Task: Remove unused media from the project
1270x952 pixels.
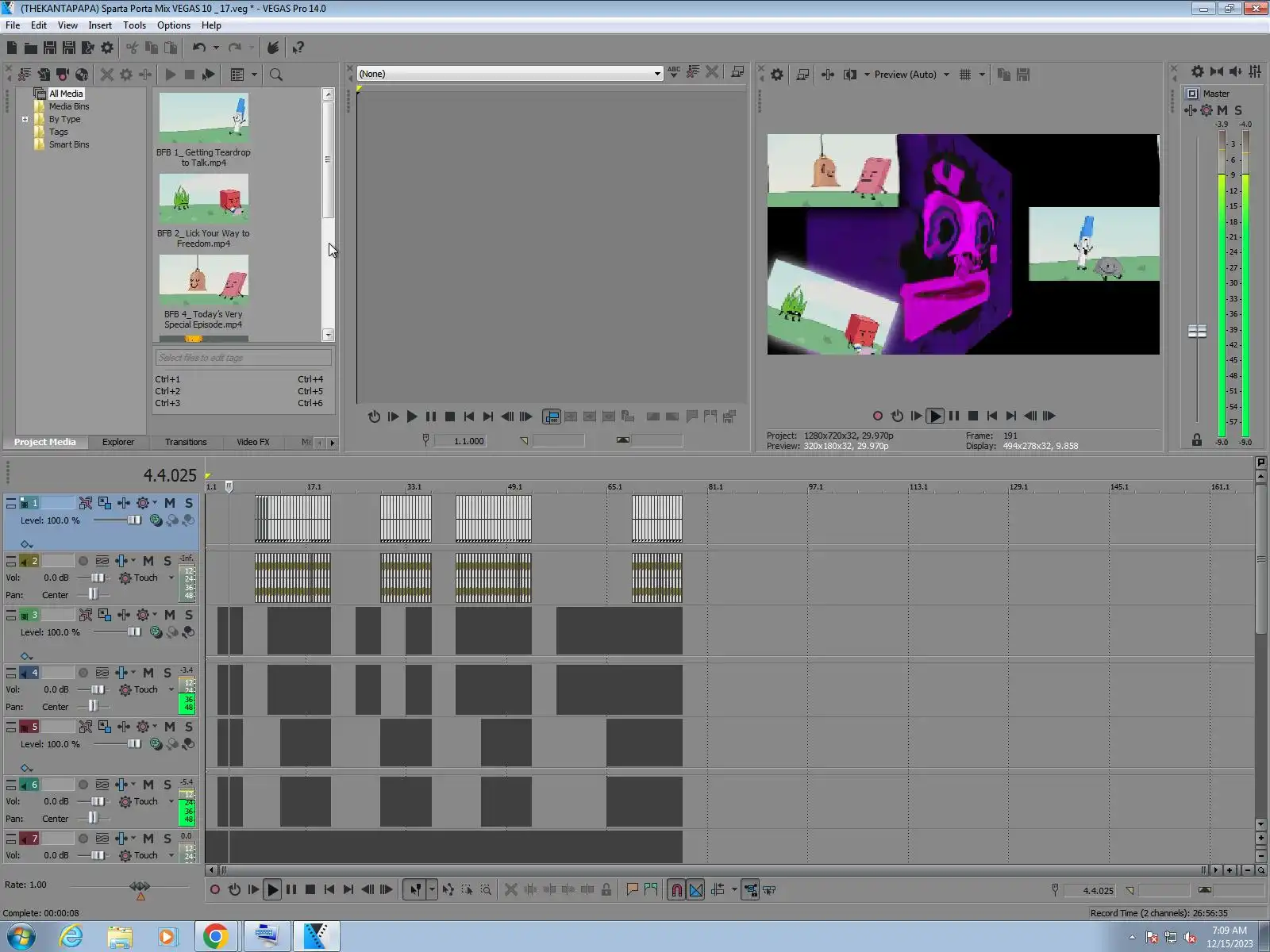Action: point(25,75)
